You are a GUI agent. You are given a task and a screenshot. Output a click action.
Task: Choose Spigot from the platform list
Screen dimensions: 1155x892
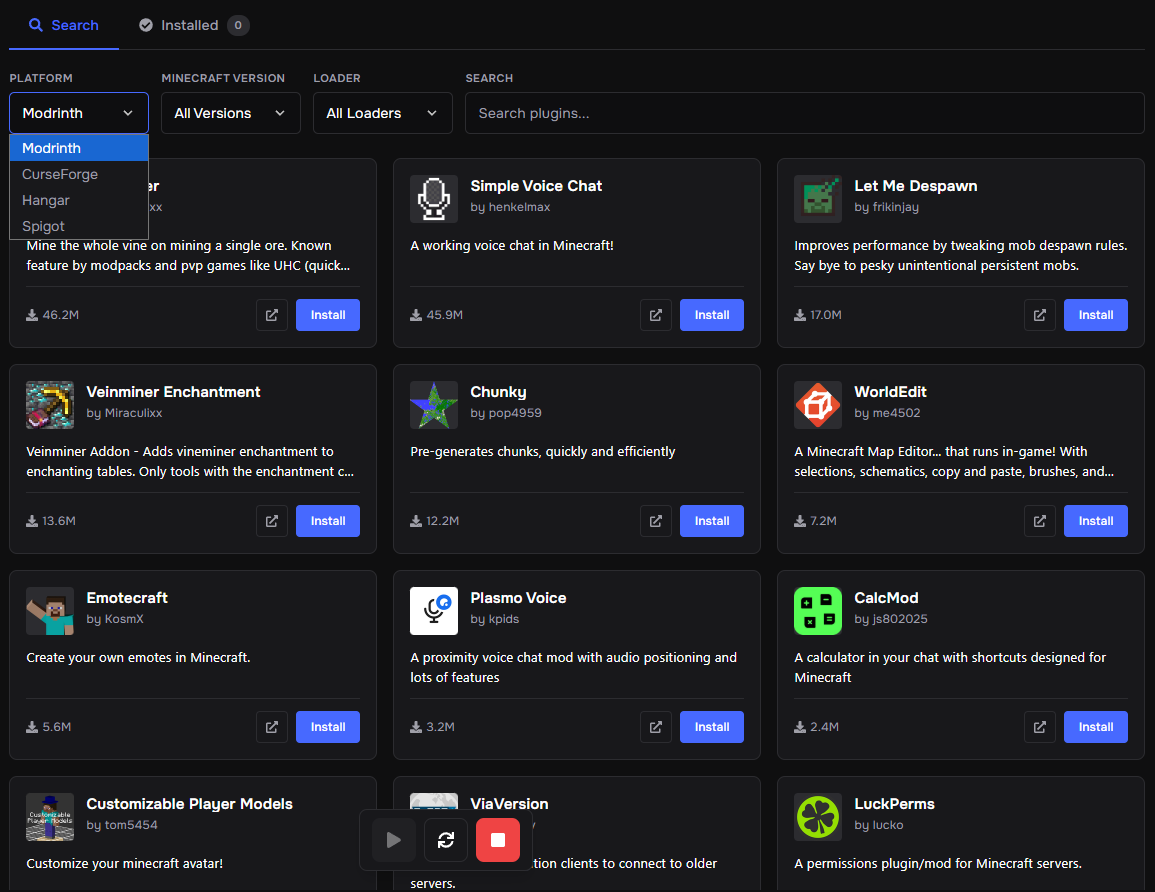[79, 226]
